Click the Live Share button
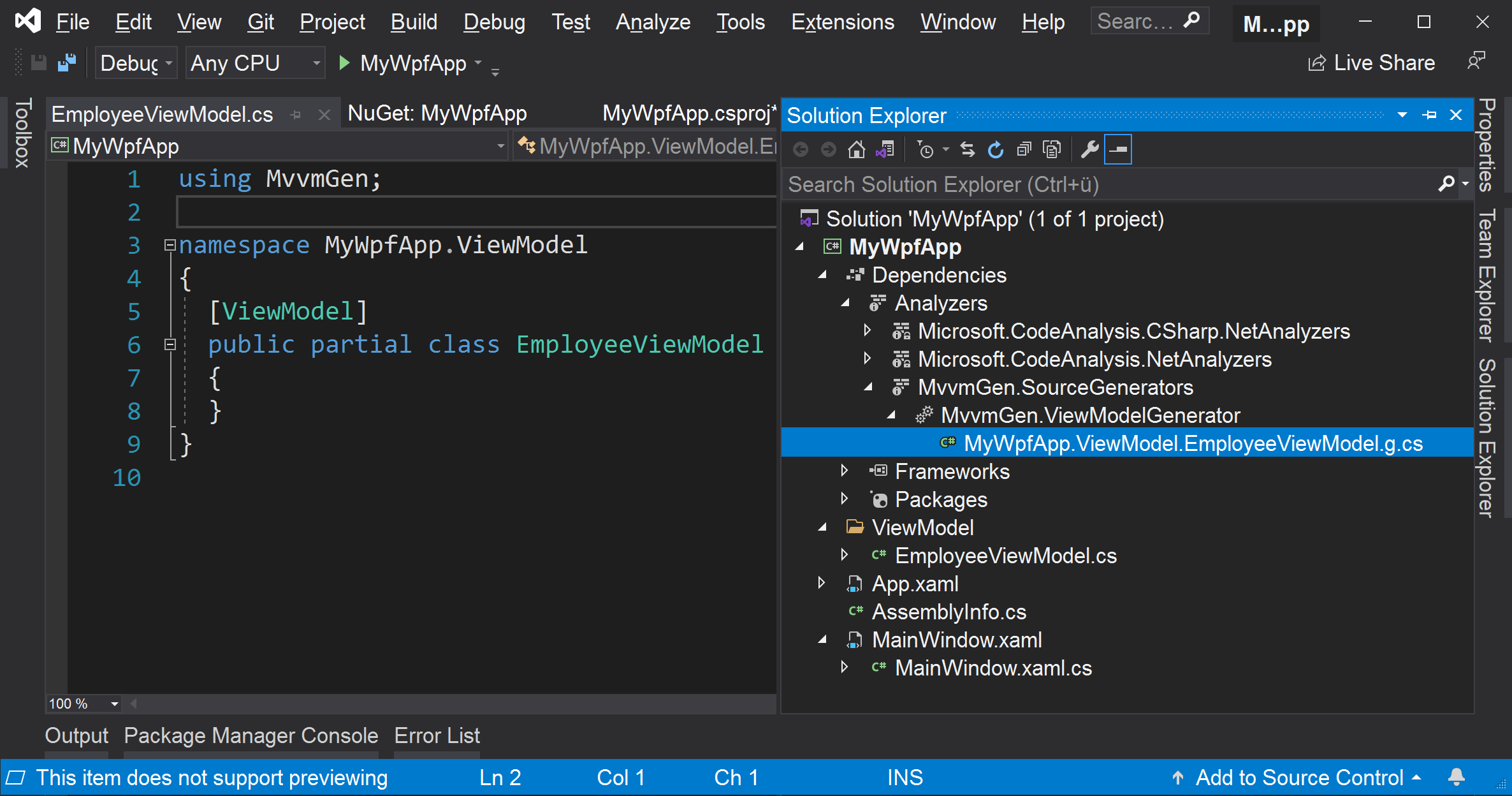This screenshot has height=796, width=1512. tap(1372, 63)
